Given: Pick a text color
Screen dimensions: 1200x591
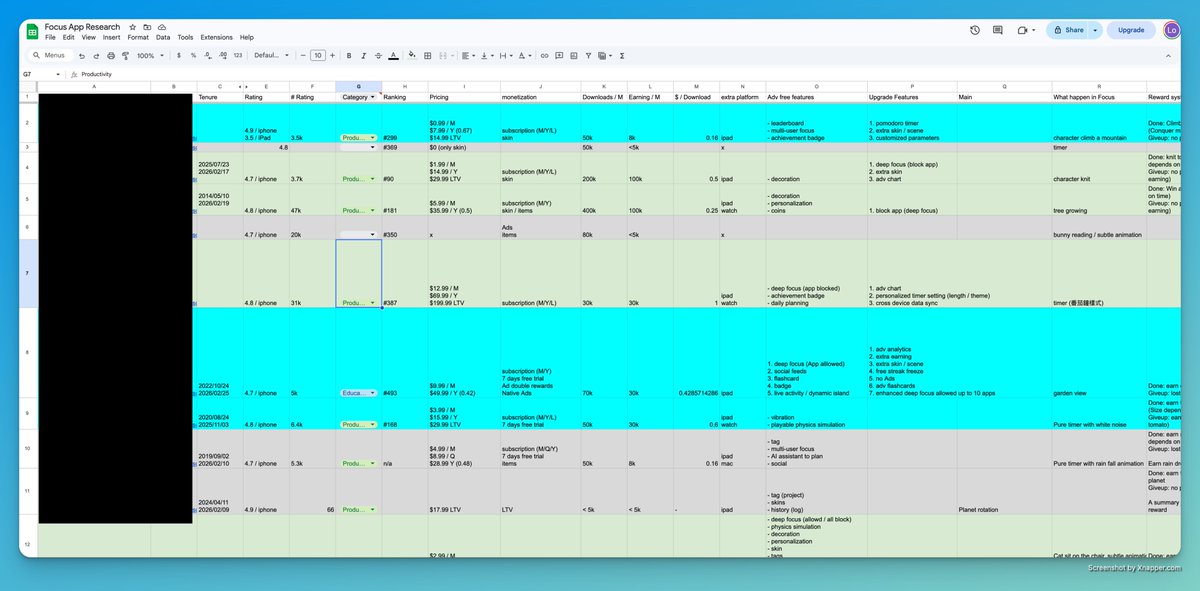Looking at the screenshot, I should (x=394, y=55).
